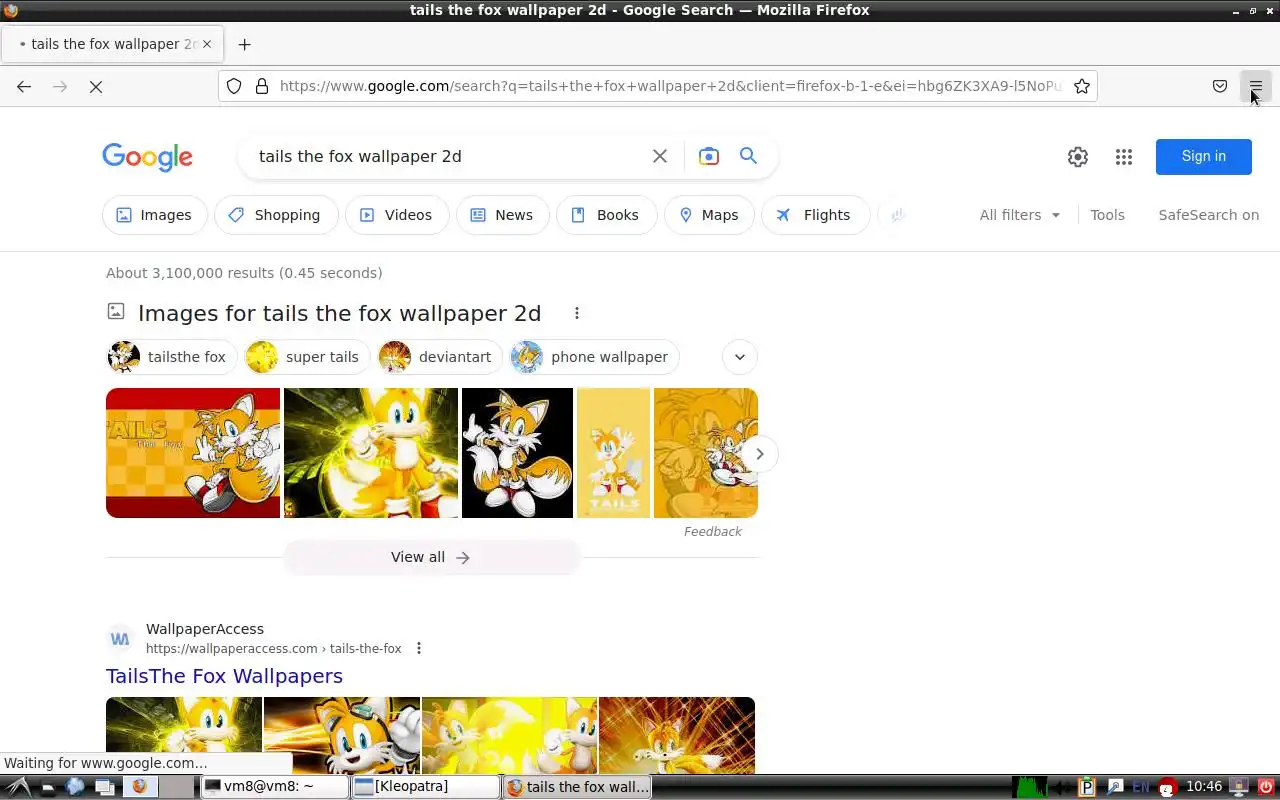The height and width of the screenshot is (800, 1280).
Task: Open Google settings gear
Action: (1077, 157)
